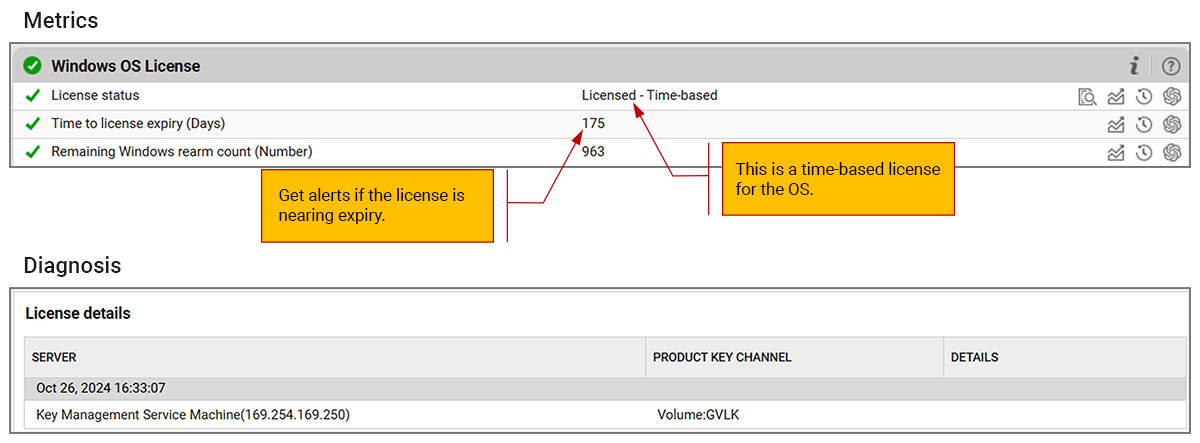This screenshot has width=1200, height=443.
Task: Open detailed diagnosis magnifier for License status
Action: [1087, 97]
